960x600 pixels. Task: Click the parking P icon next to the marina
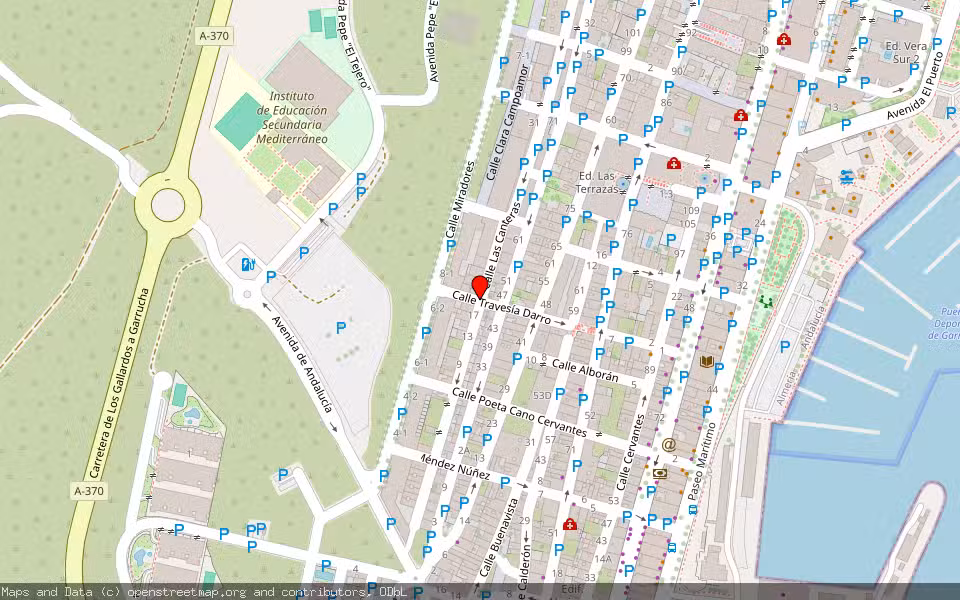coord(785,345)
